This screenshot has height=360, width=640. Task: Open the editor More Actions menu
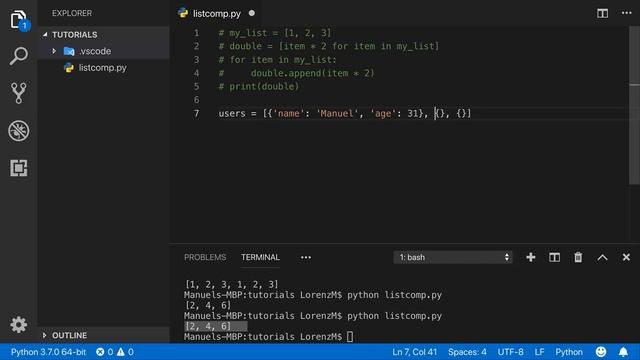click(x=627, y=13)
